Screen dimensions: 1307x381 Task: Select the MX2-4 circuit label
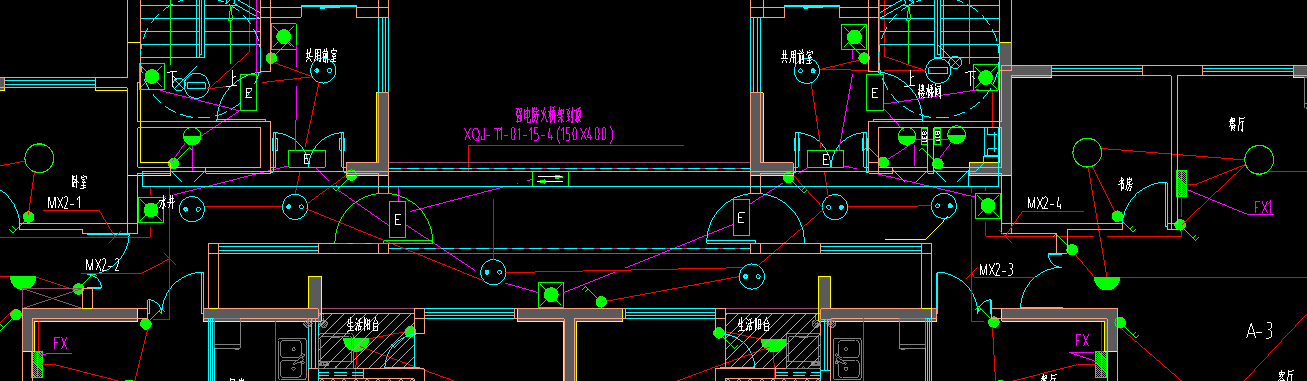click(1044, 203)
